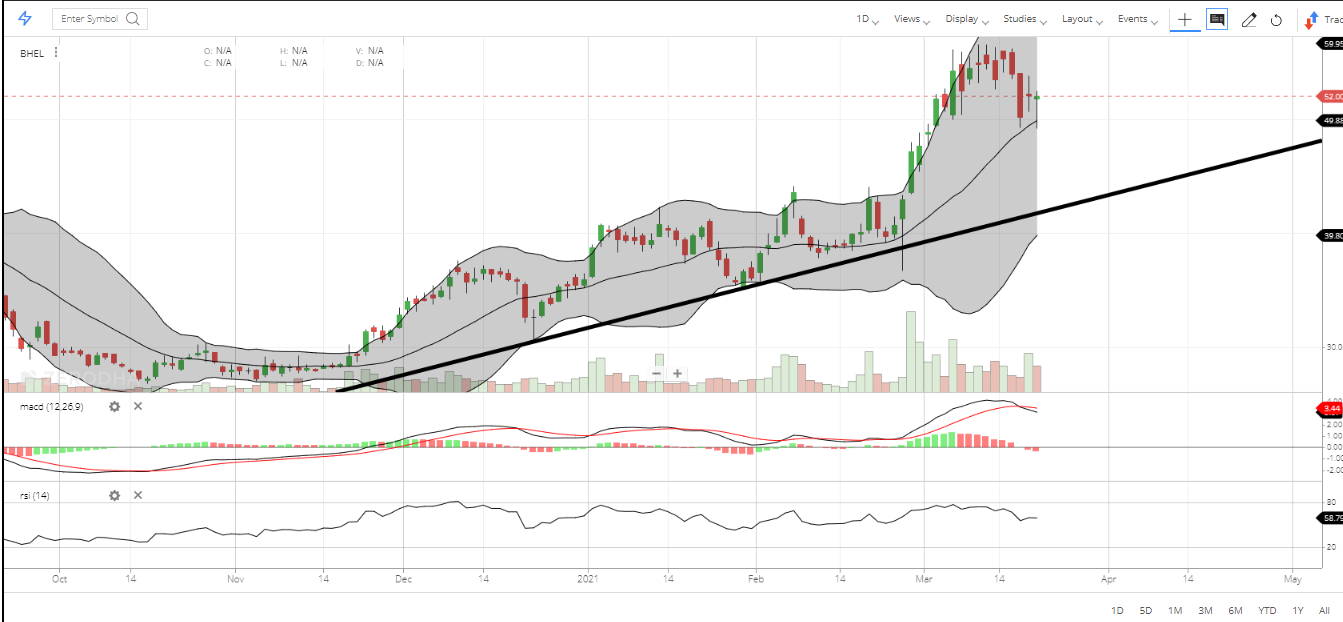Click the blue lightning bolt icon
This screenshot has width=1343, height=622.
tap(25, 19)
